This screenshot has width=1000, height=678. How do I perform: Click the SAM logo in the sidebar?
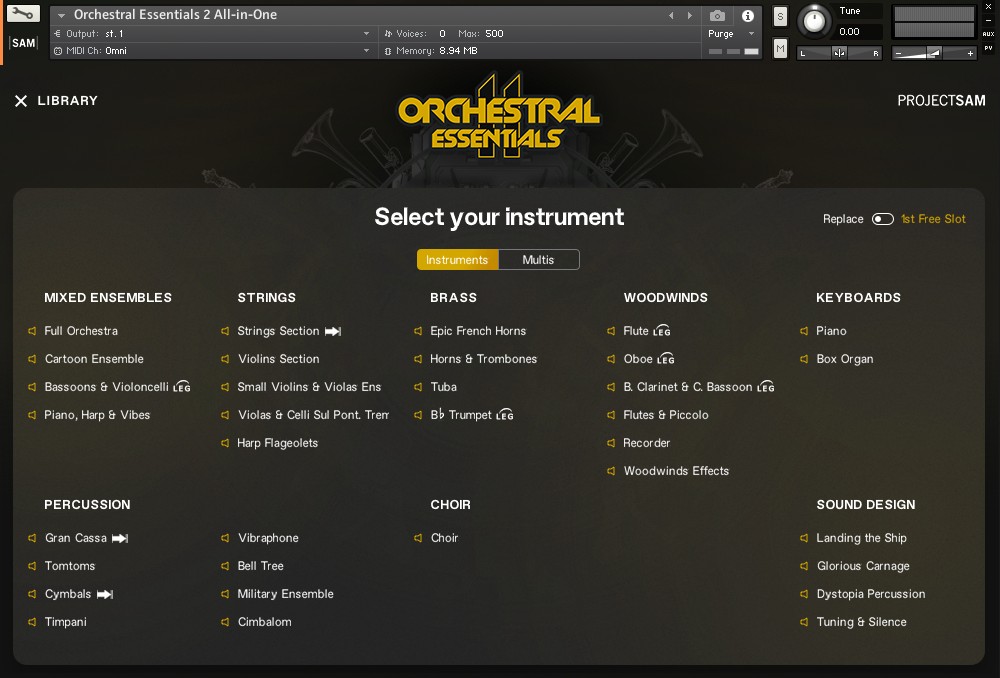click(23, 43)
